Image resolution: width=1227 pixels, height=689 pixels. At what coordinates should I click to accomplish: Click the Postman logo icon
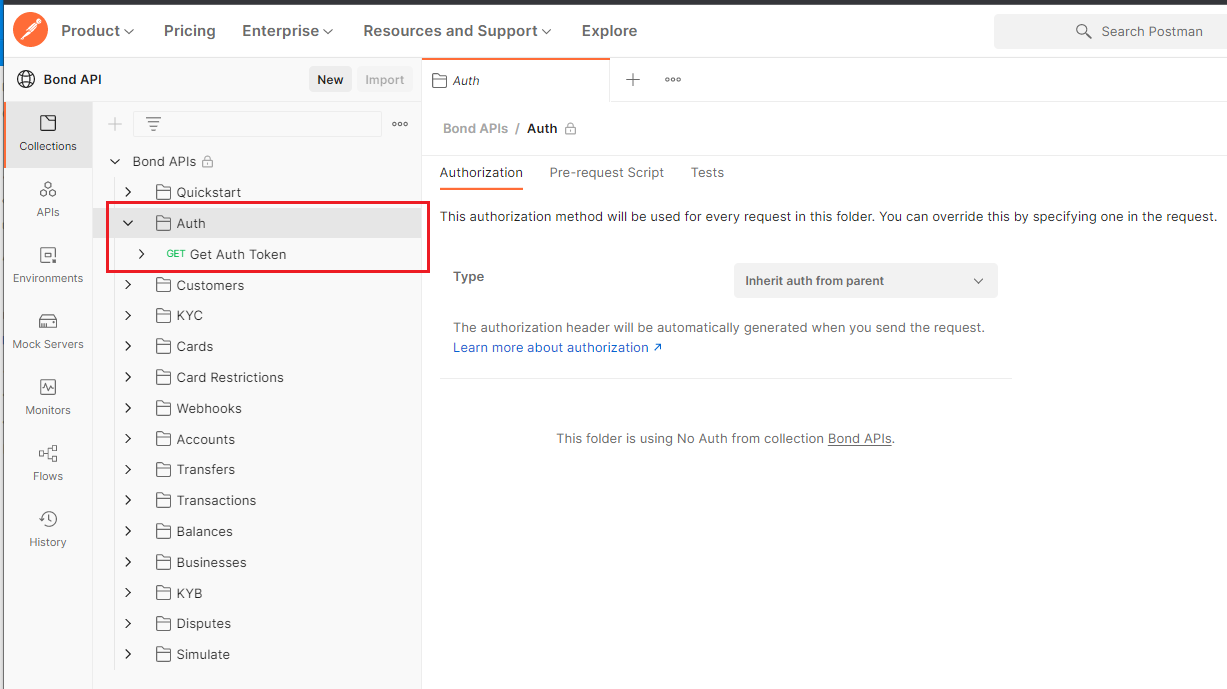coord(30,30)
